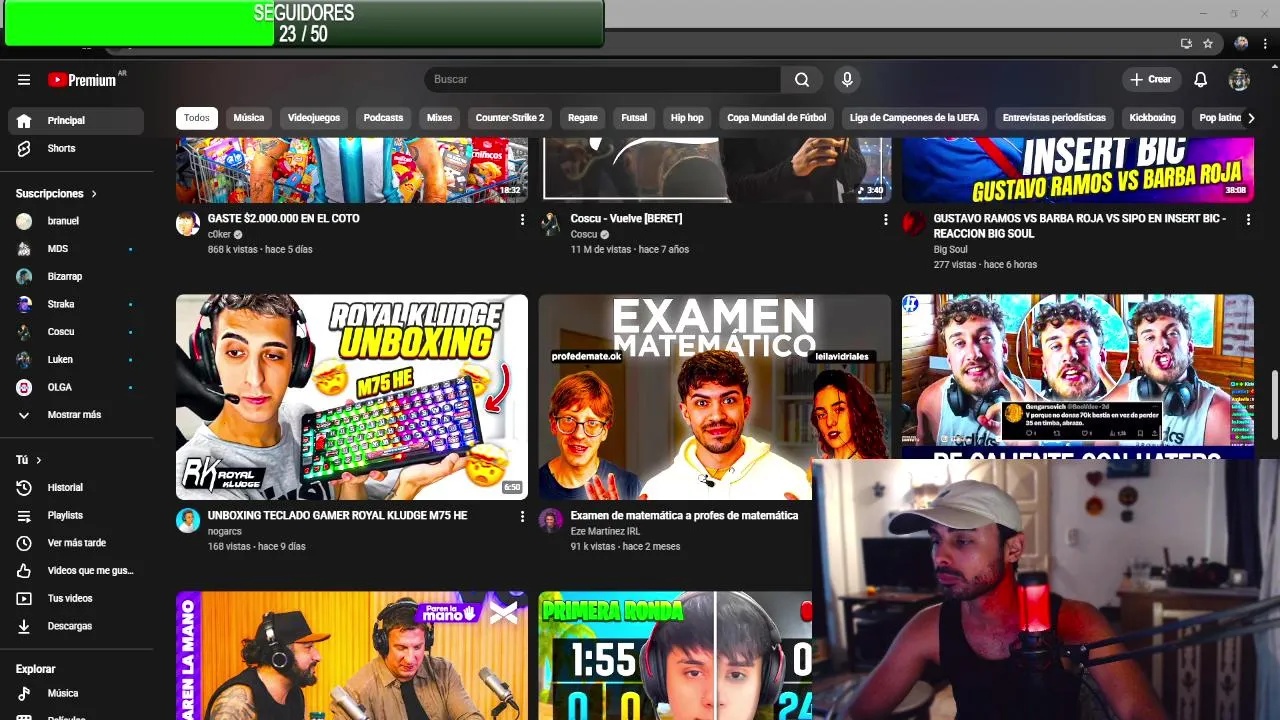Select the Música filter chip
The height and width of the screenshot is (720, 1280).
tap(249, 118)
